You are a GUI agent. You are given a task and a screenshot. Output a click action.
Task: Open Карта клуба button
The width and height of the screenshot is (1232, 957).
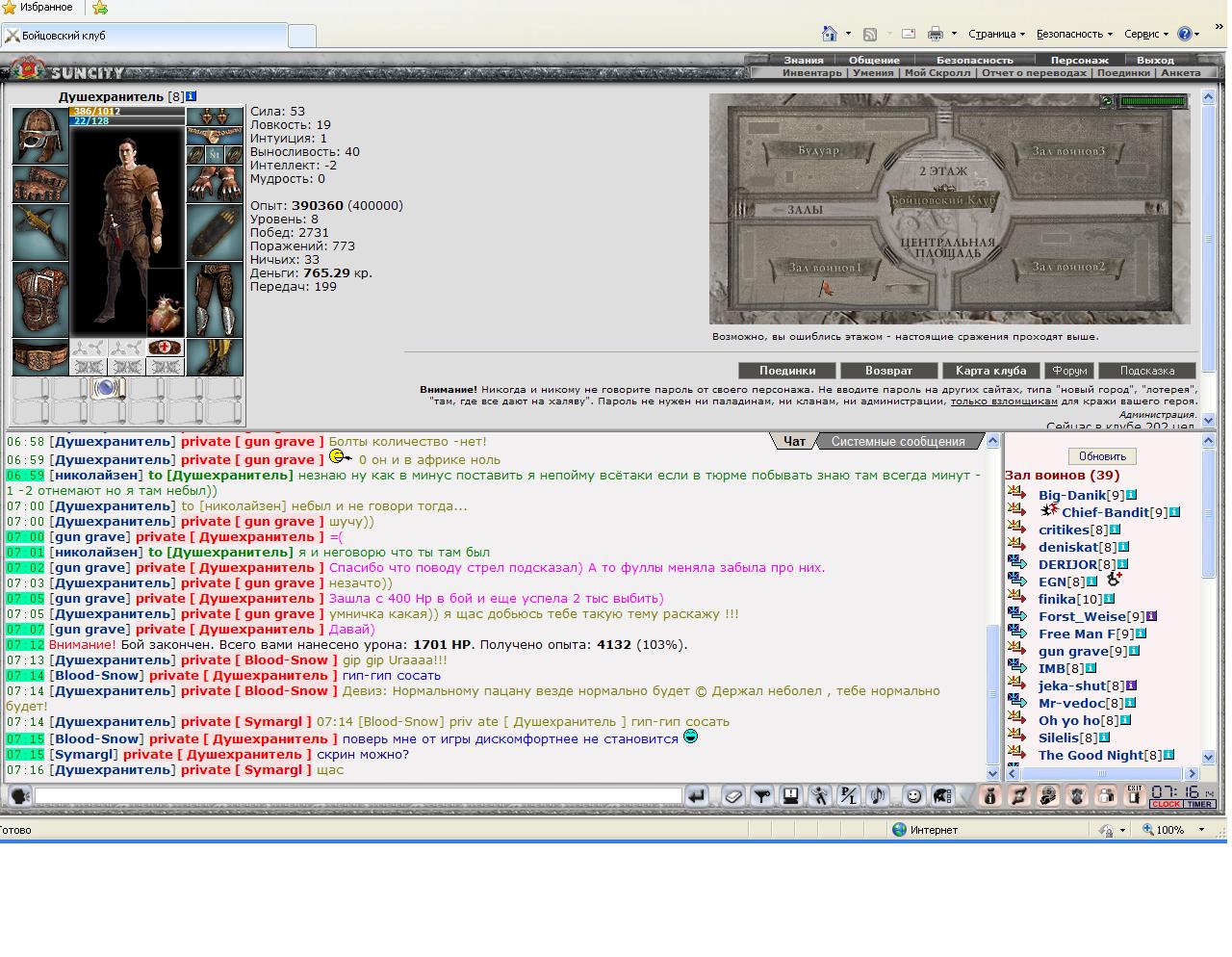[x=991, y=371]
